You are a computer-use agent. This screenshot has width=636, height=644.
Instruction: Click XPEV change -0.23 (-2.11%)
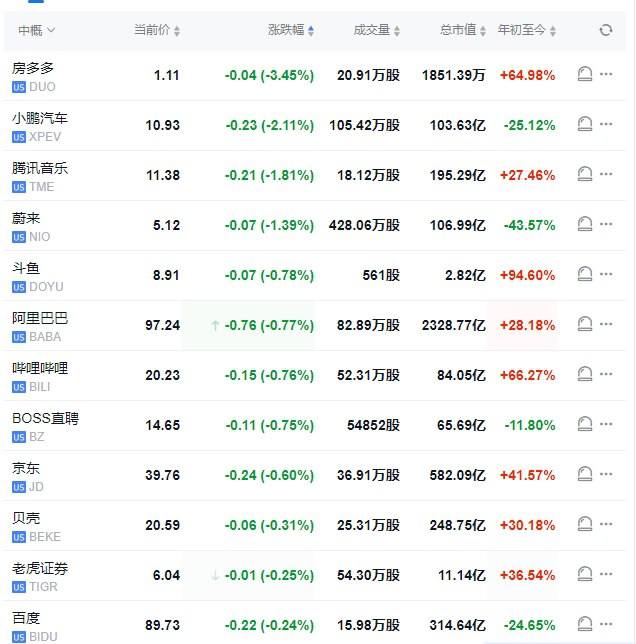click(x=270, y=125)
